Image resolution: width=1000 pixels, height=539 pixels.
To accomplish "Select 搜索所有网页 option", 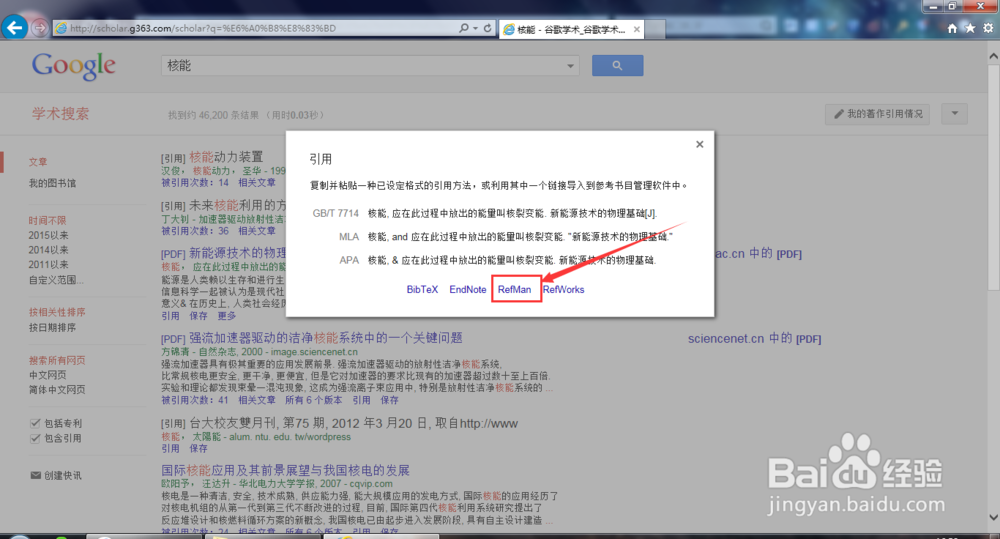I will coord(57,360).
